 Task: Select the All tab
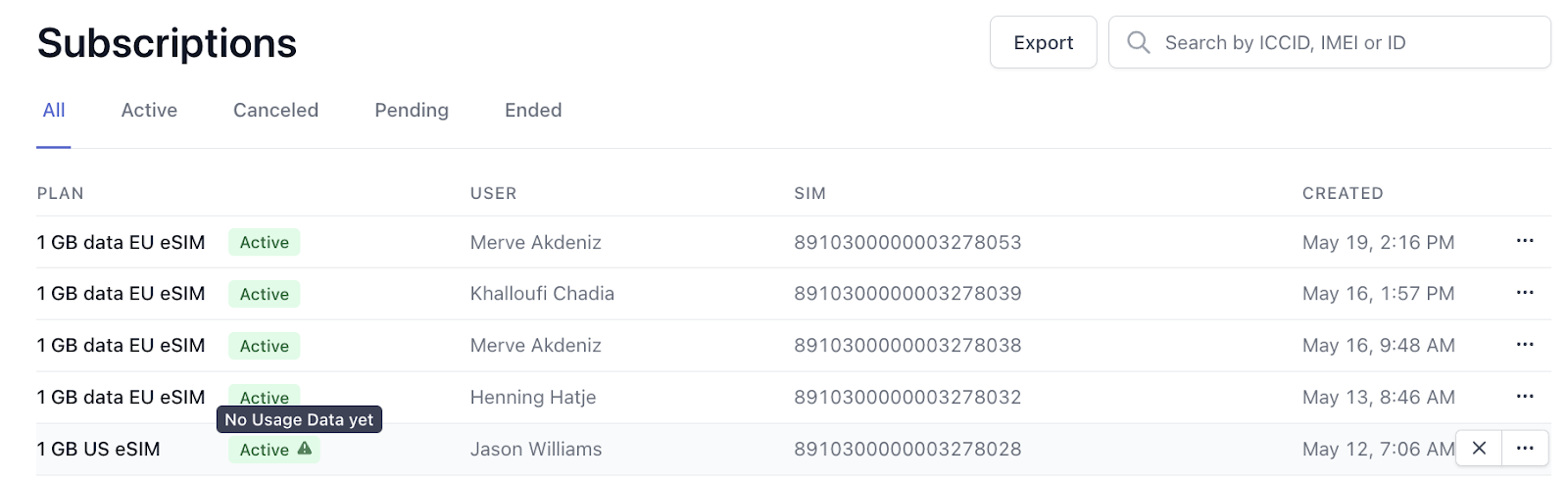[x=54, y=111]
